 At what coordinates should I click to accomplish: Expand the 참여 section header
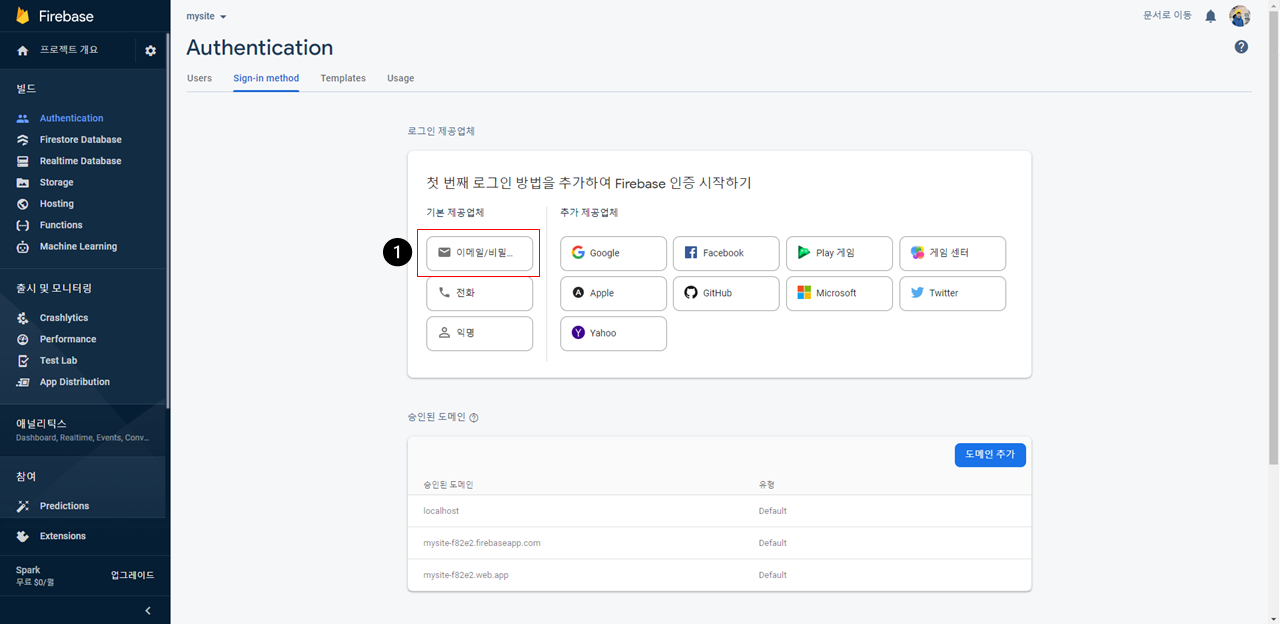click(x=26, y=476)
